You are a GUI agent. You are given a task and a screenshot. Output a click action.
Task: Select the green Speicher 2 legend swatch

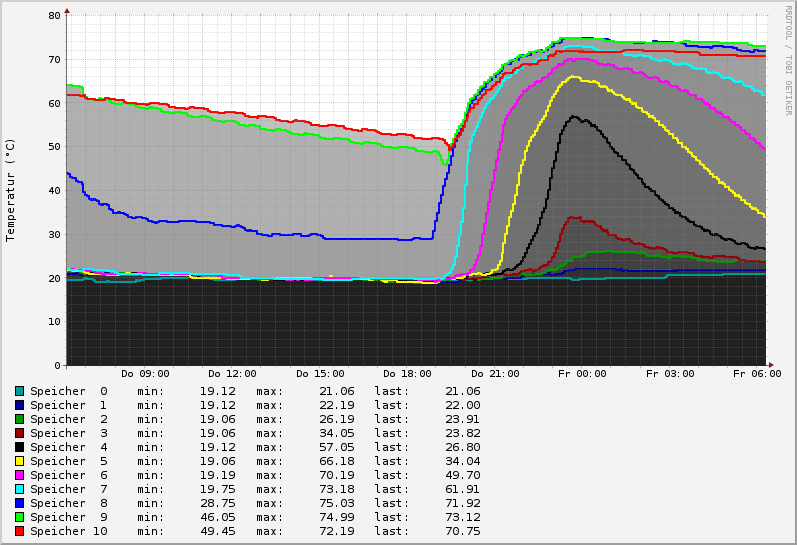pyautogui.click(x=19, y=419)
